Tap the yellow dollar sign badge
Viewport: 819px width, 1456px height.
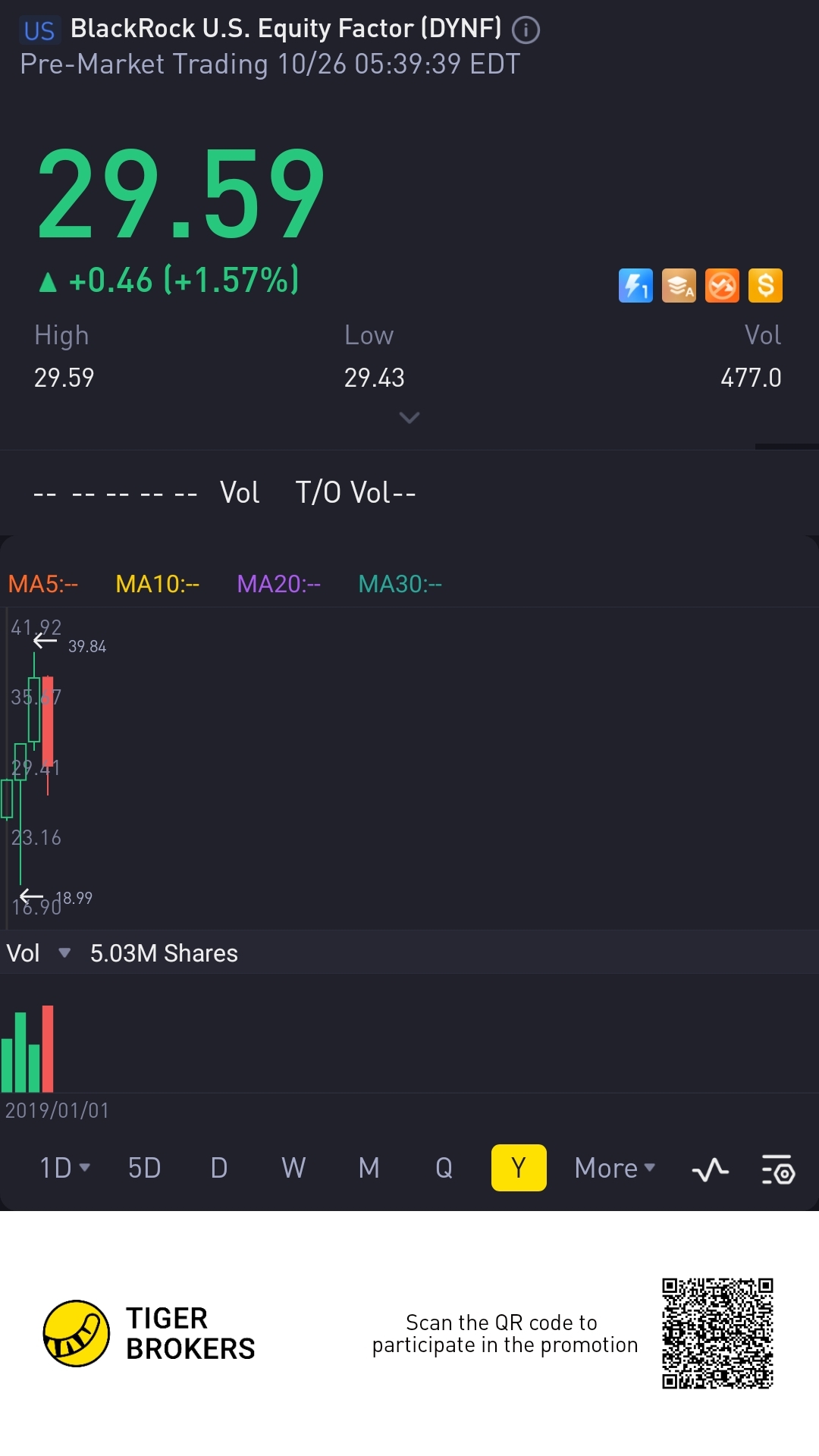tap(765, 286)
